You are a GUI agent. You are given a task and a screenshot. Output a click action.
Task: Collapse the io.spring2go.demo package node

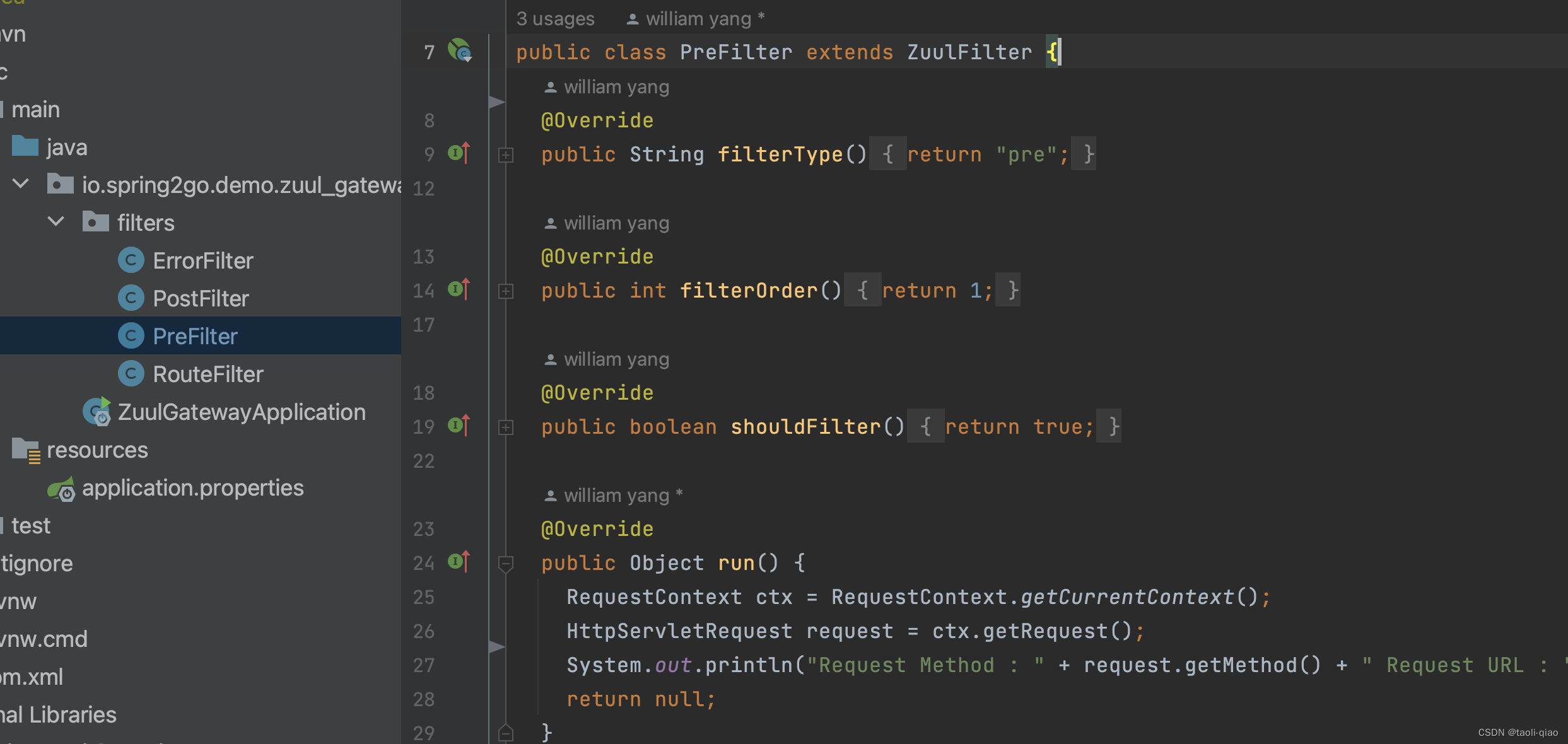[x=21, y=184]
